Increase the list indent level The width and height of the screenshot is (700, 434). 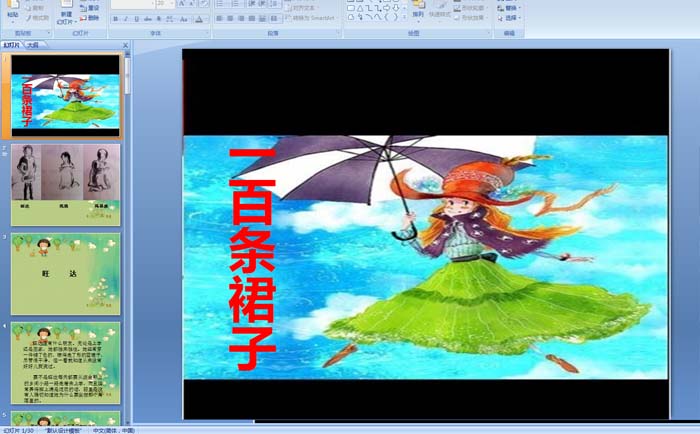tap(262, 4)
